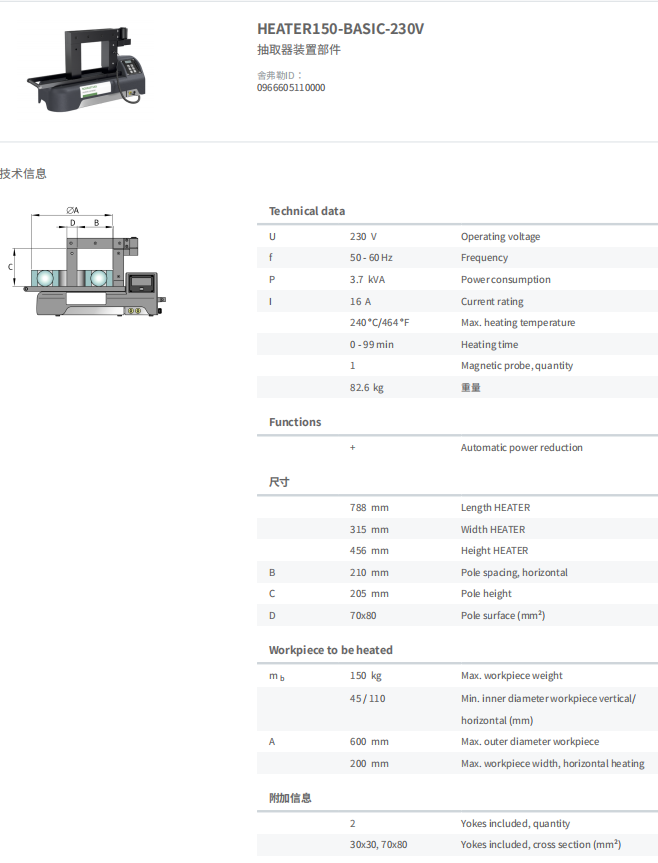
Task: Click the Pole spacing, horizontal label
Action: (514, 572)
